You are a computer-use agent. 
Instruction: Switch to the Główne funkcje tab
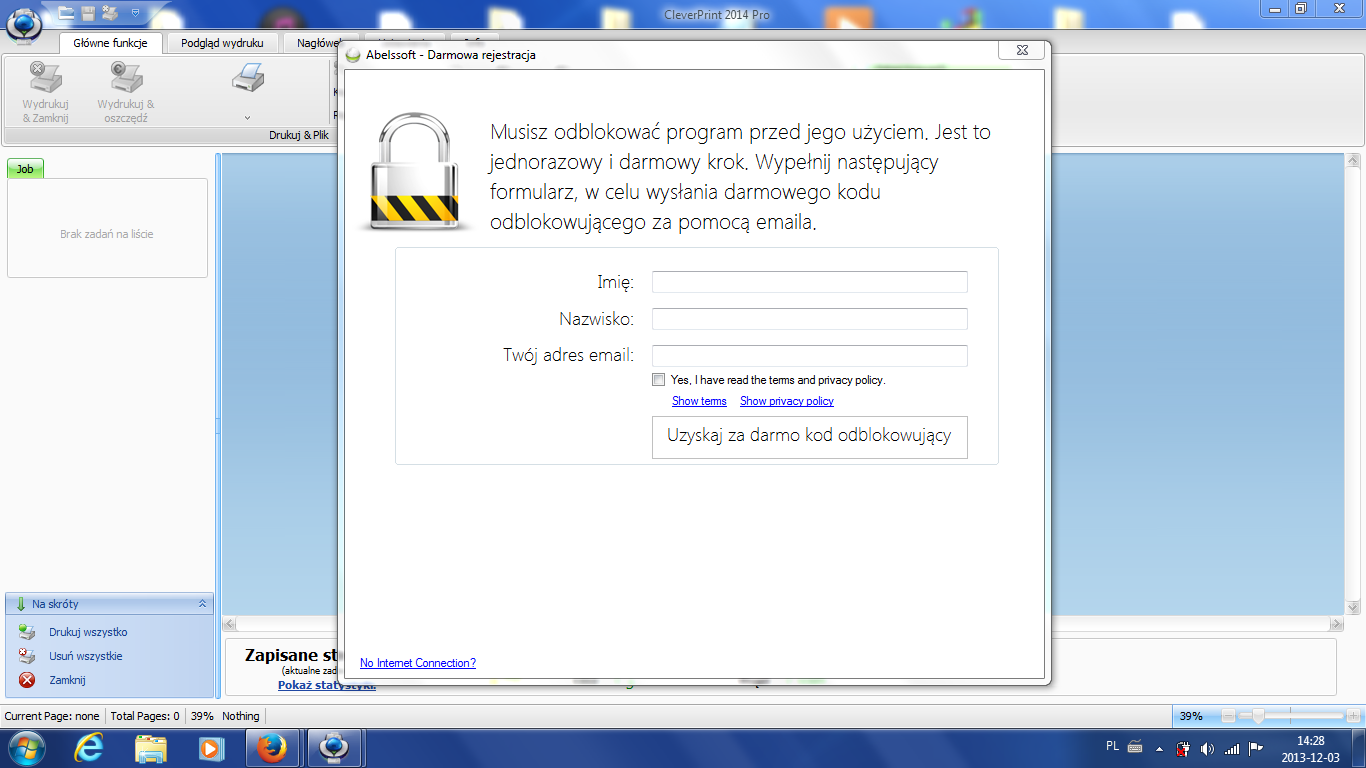pos(110,43)
